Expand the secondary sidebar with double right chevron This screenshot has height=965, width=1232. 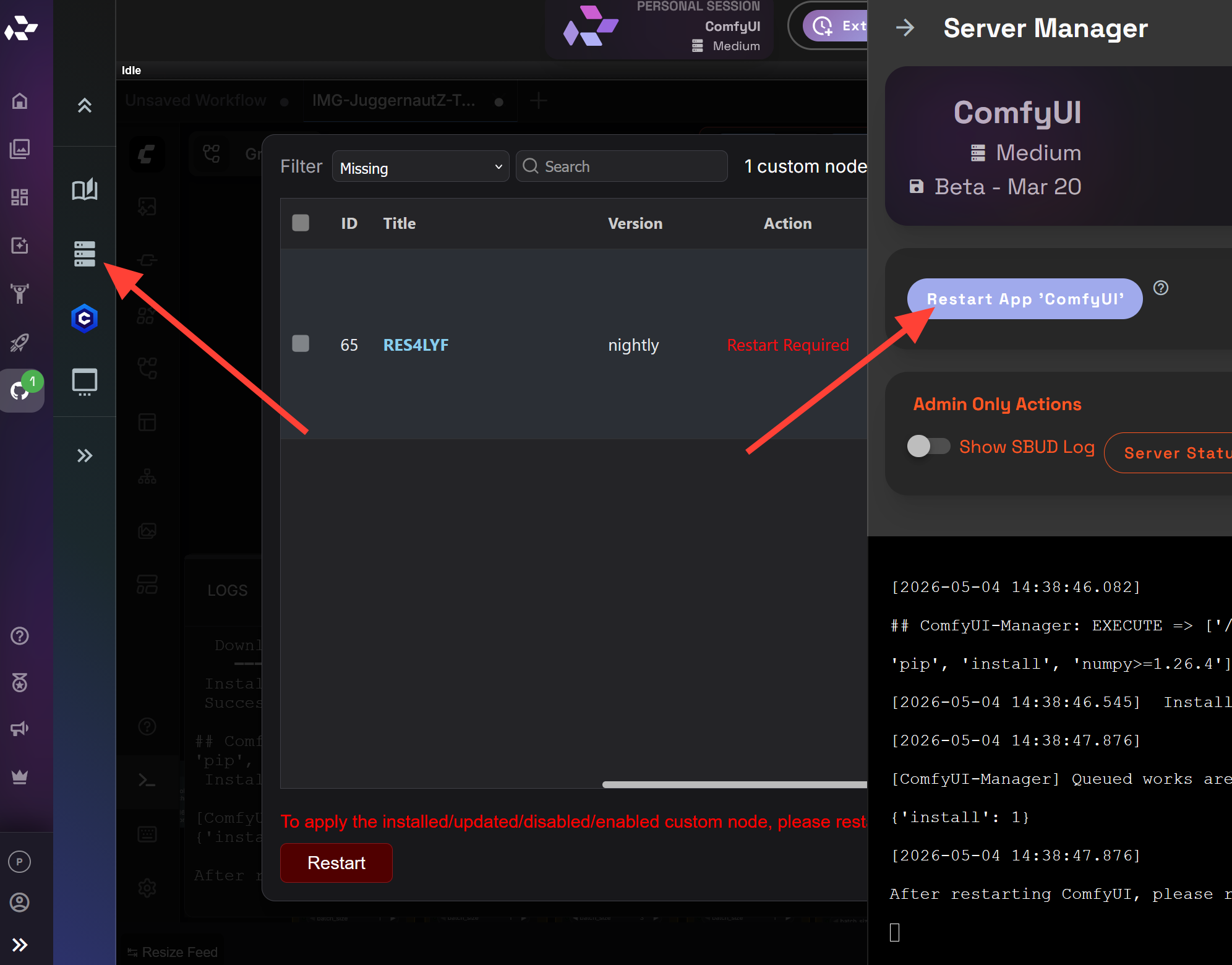(x=85, y=456)
